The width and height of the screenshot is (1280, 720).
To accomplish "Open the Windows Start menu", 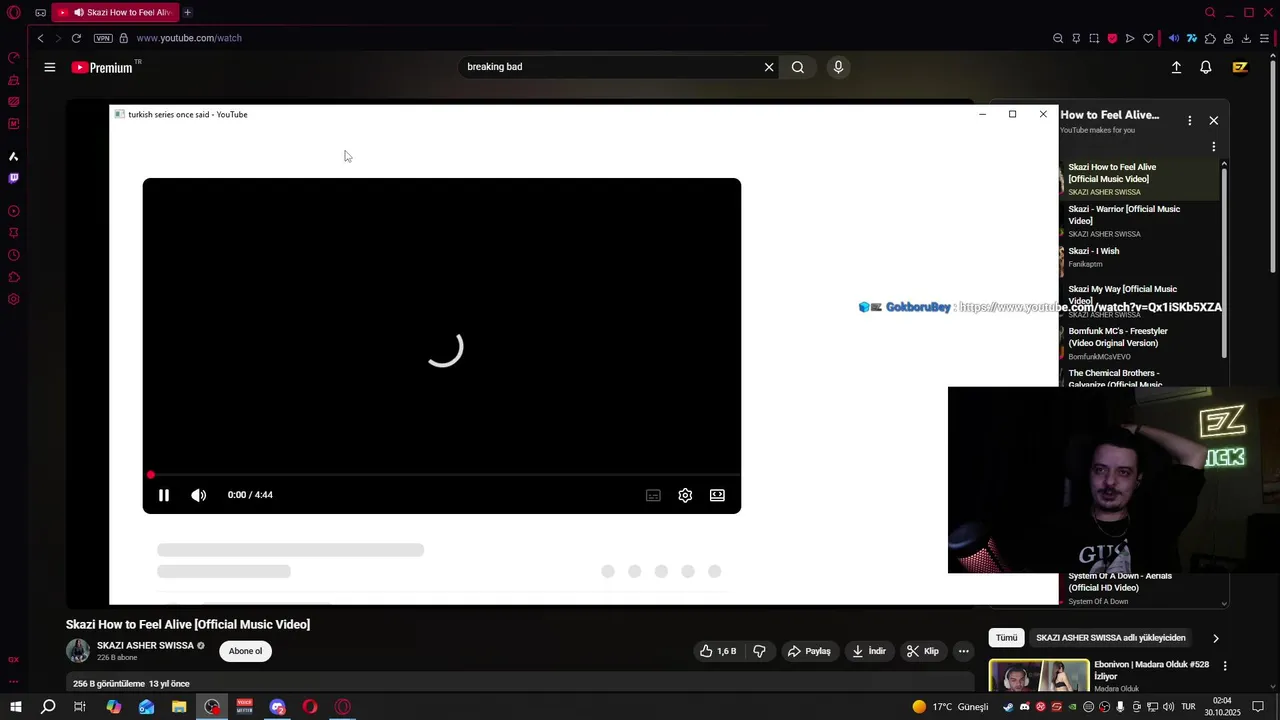I will [x=15, y=706].
